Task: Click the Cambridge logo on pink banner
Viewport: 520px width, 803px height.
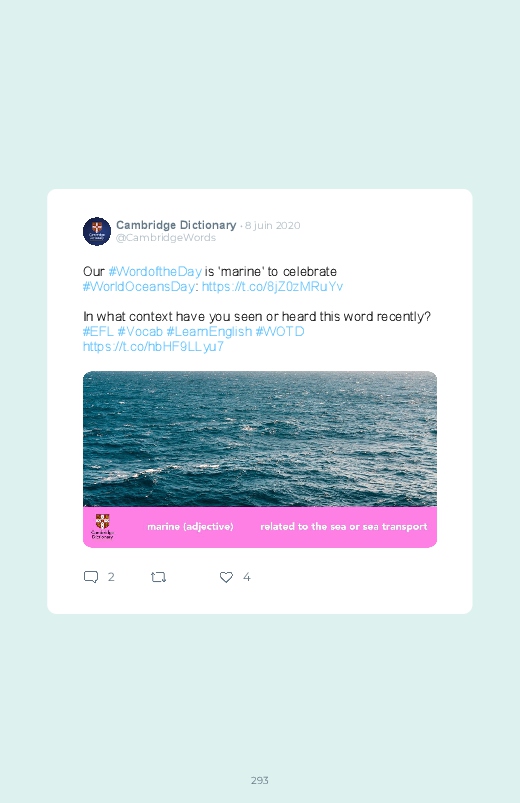Action: pyautogui.click(x=102, y=526)
